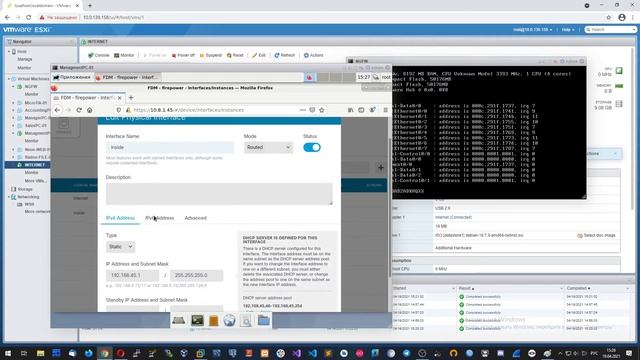The width and height of the screenshot is (640, 360).
Task: Open the ESXi Console toolbar icon
Action: click(98, 55)
